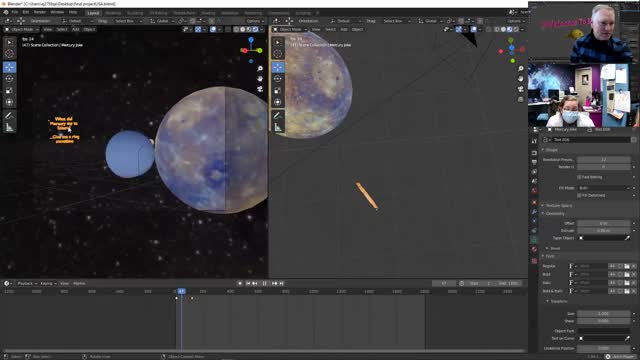Viewport: 640px width, 360px height.
Task: Open the Render properties tab
Action: [534, 153]
